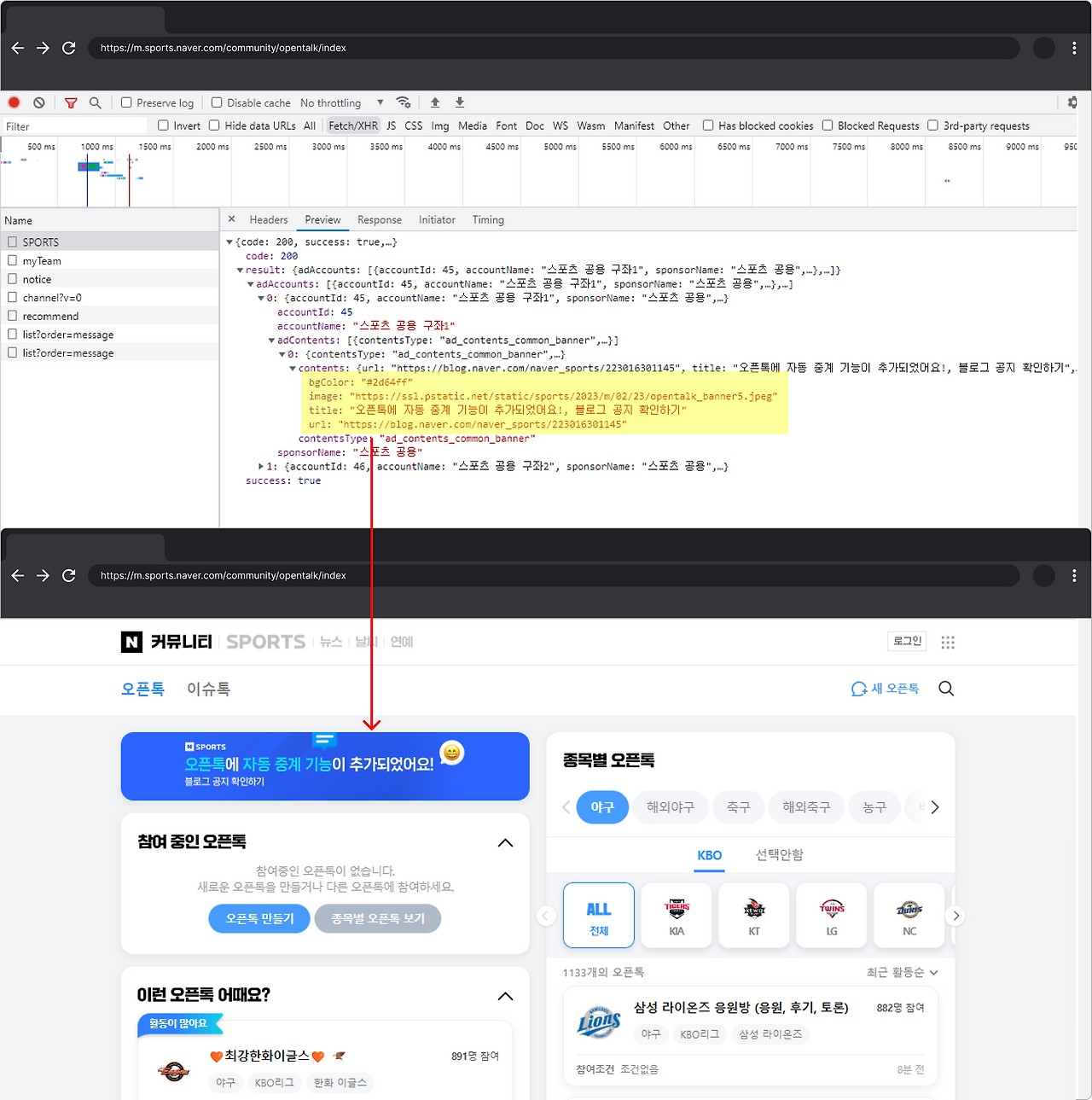
Task: Click the Export HAR download arrow
Action: coord(460,102)
